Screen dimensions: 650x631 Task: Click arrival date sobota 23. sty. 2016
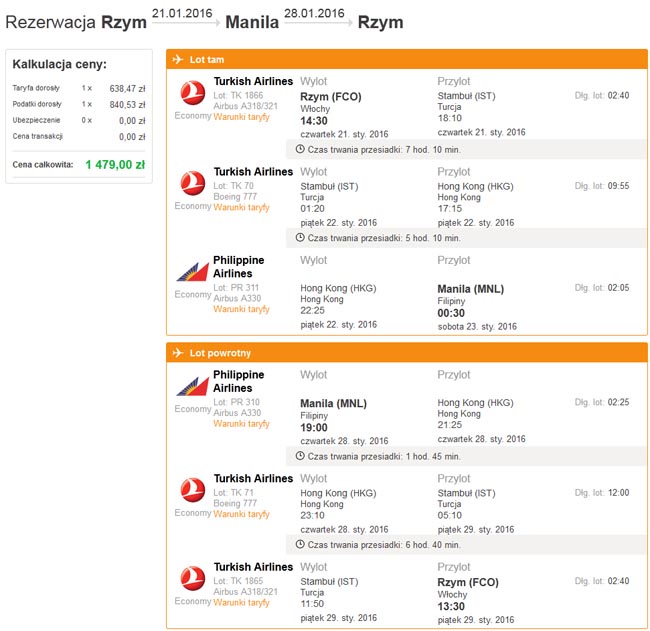(x=477, y=327)
